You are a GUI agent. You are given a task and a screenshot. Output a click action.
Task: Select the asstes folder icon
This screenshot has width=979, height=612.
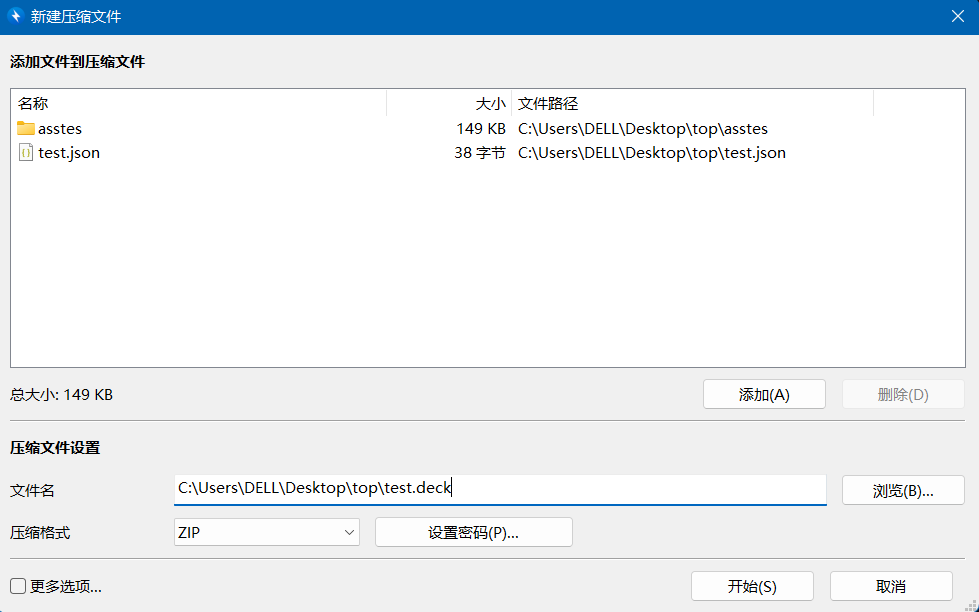tap(26, 129)
